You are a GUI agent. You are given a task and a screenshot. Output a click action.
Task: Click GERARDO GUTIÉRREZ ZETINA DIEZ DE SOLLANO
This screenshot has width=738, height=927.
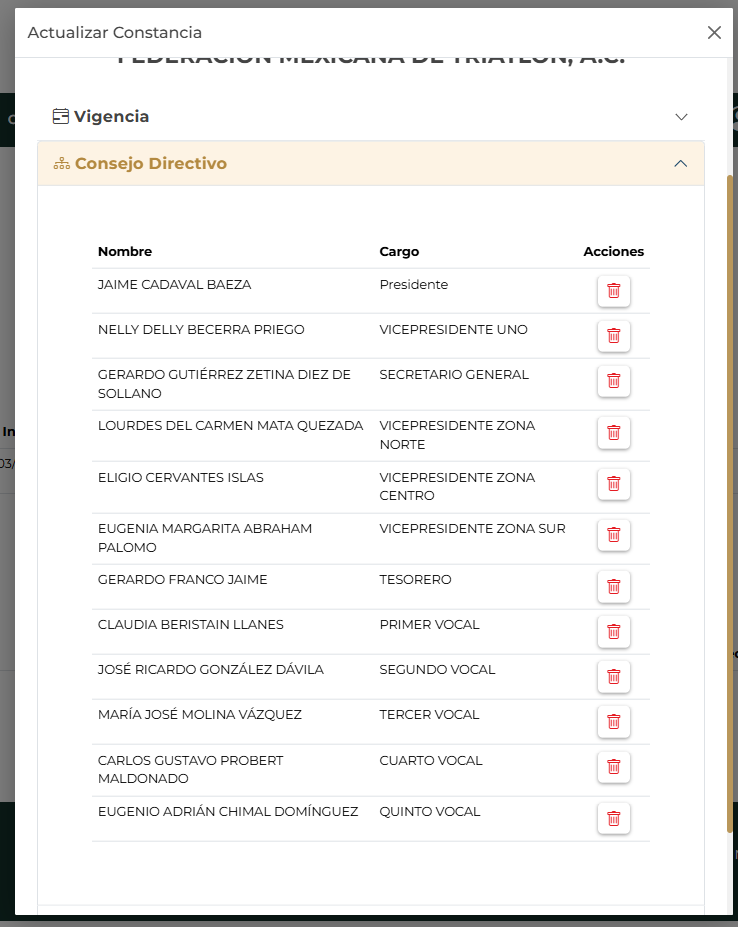click(x=224, y=384)
